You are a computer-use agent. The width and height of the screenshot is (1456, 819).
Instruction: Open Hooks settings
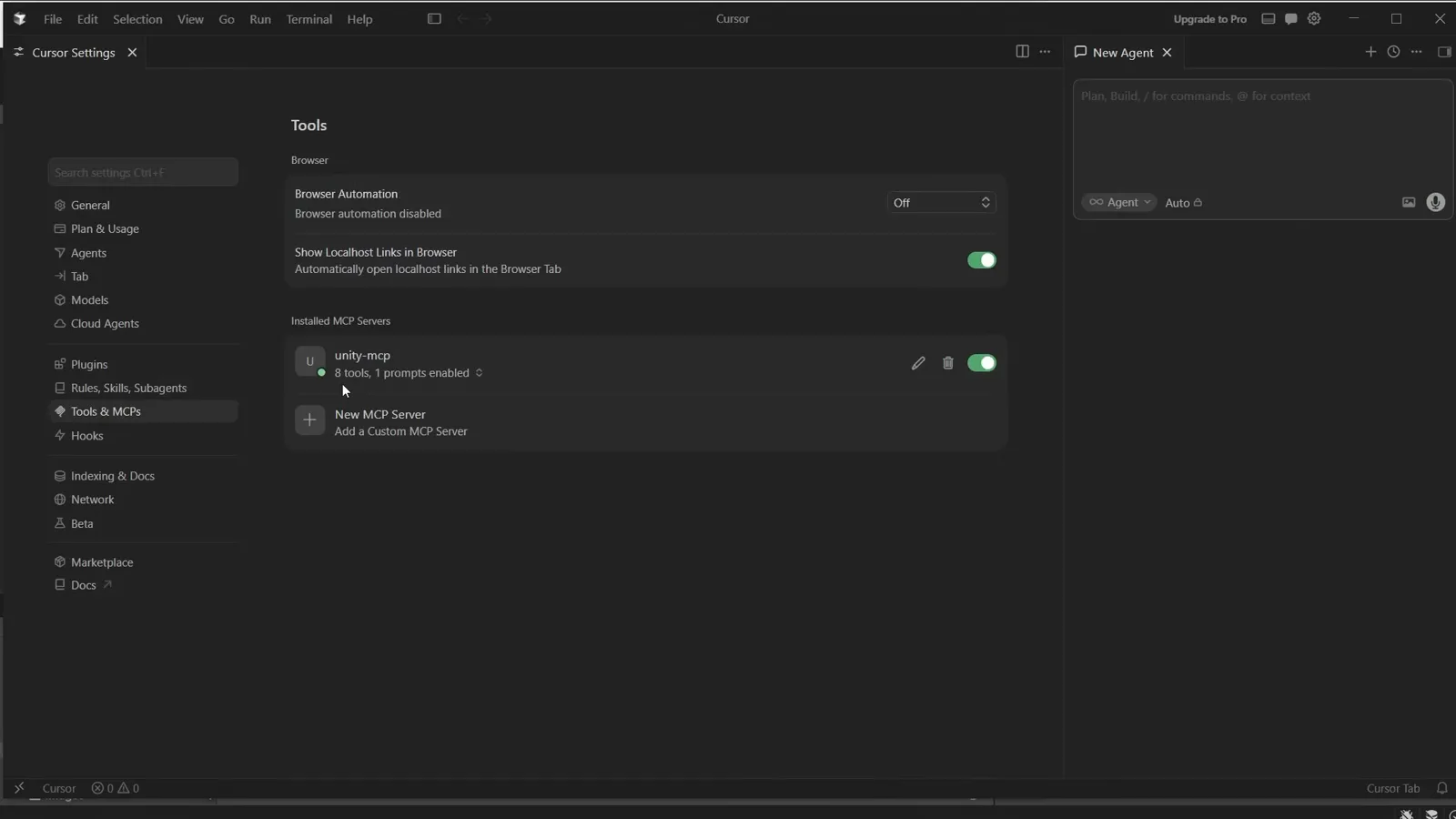pos(143,436)
